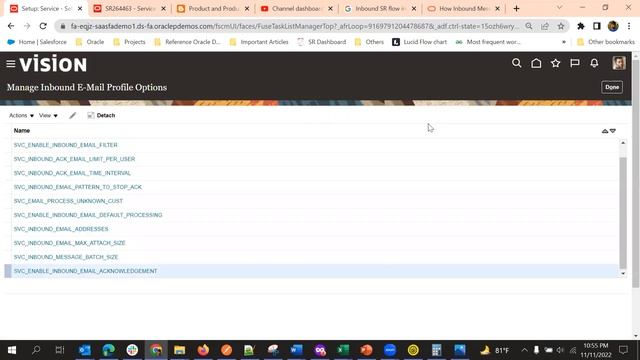Open Firefox from taskbar
The image size is (640, 360).
point(203,350)
